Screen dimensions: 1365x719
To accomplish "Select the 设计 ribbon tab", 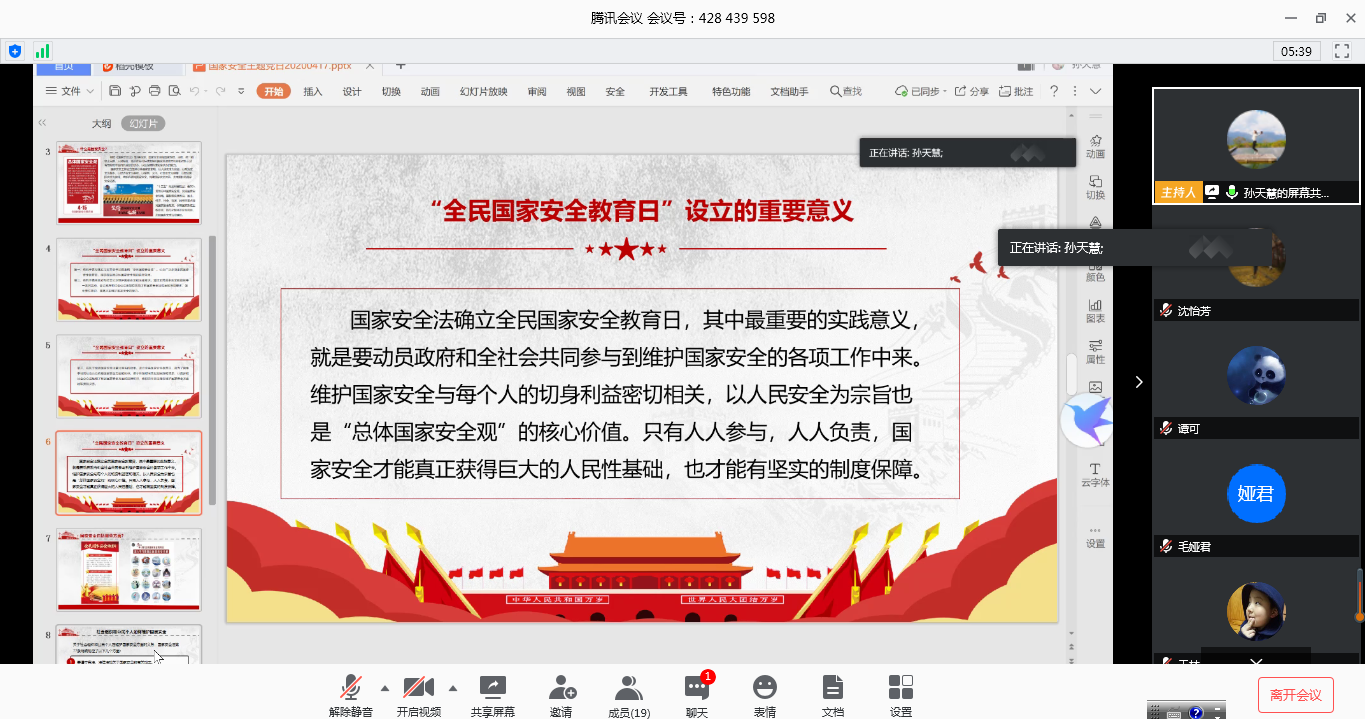I will 352,91.
